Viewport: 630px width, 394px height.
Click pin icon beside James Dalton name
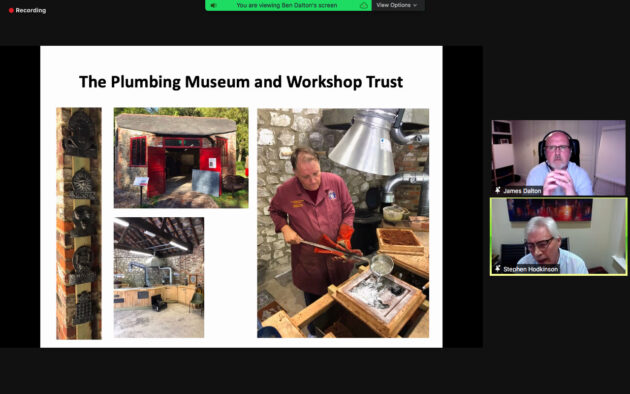[497, 190]
